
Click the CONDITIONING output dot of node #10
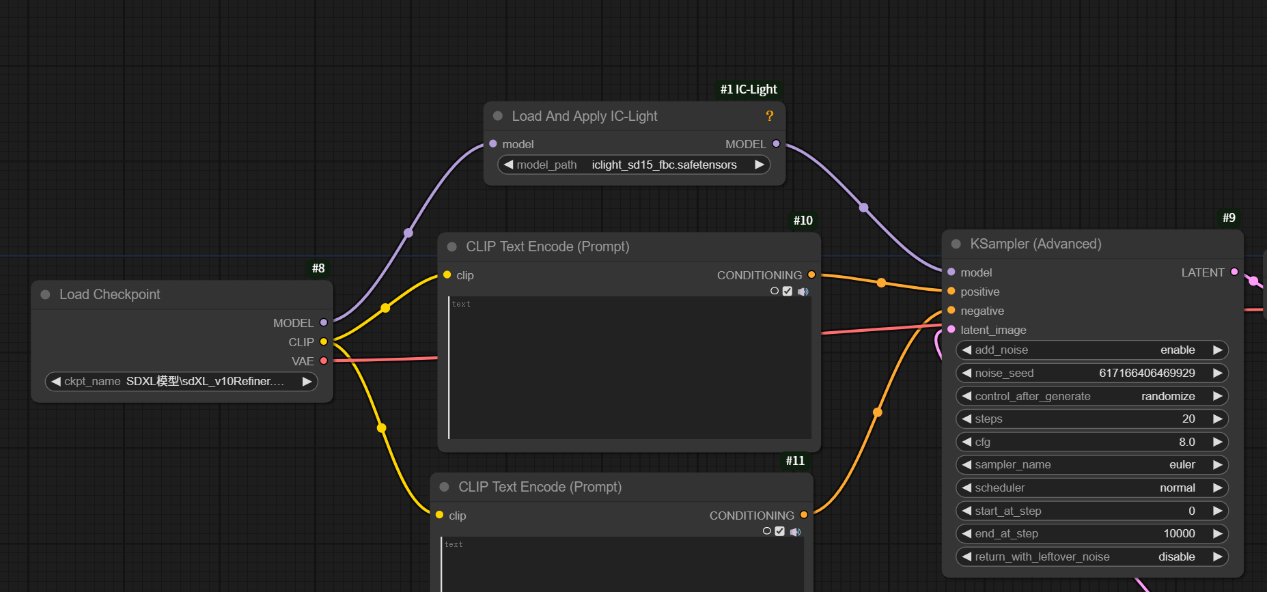(x=811, y=275)
